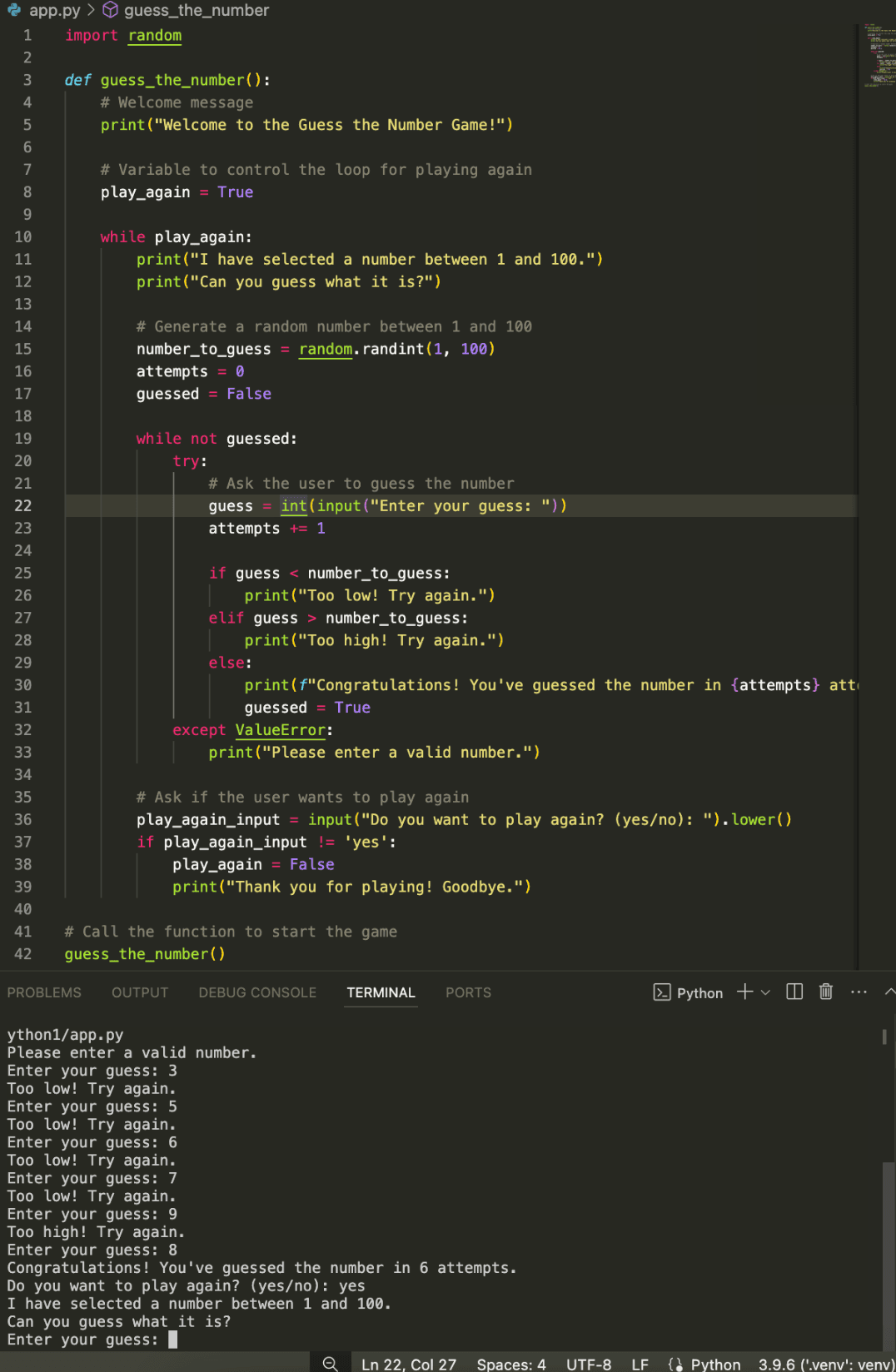
Task: Click the code minimap overview
Action: [878, 55]
